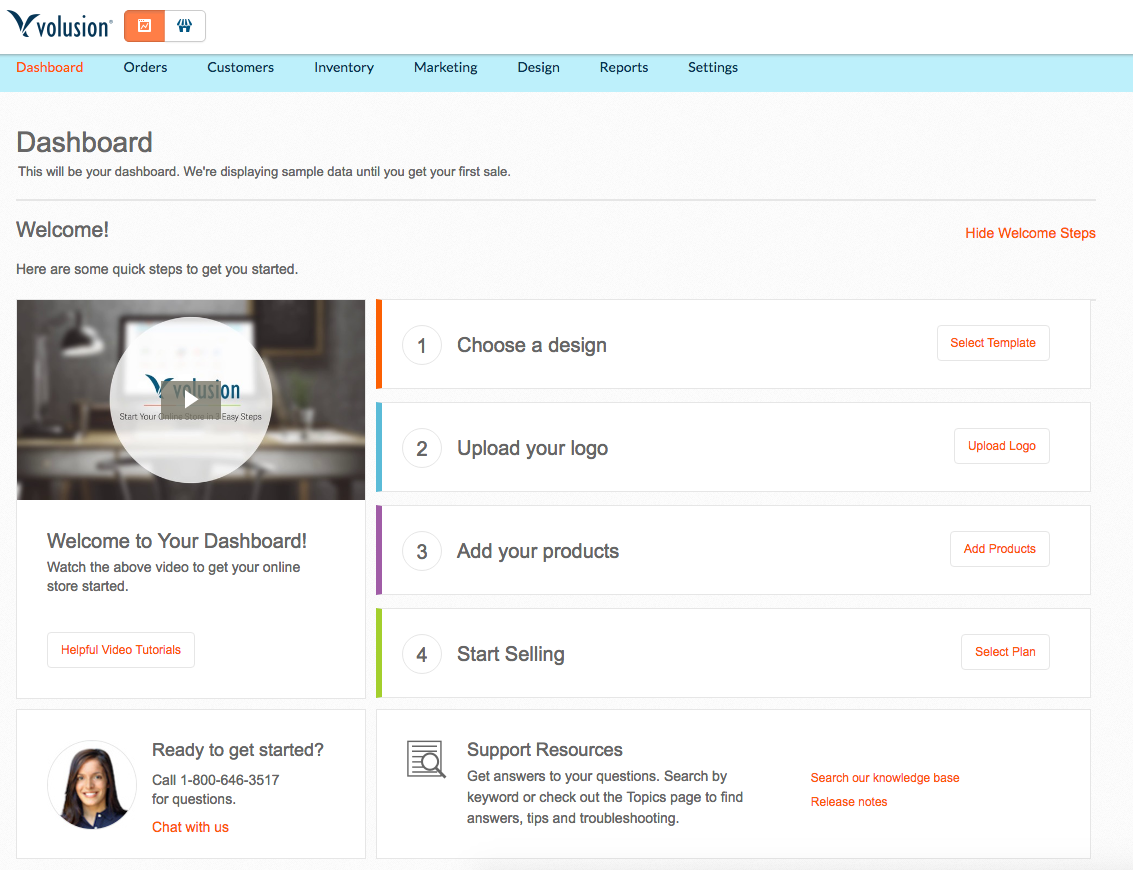Screen dimensions: 1133x870
Task: Open the Release notes link
Action: pos(849,802)
